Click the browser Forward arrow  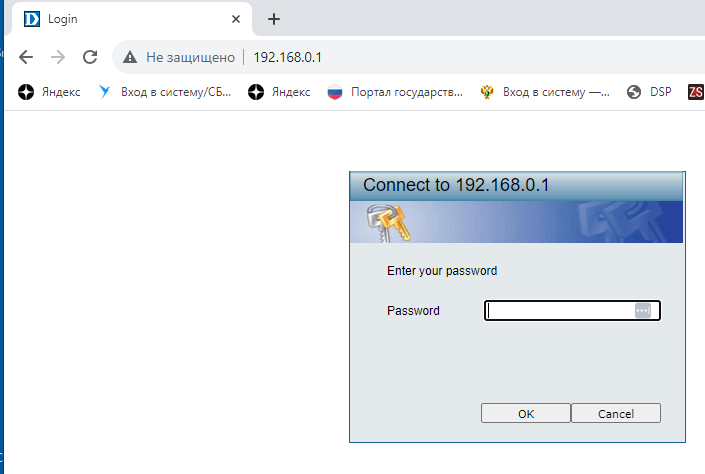coord(58,57)
